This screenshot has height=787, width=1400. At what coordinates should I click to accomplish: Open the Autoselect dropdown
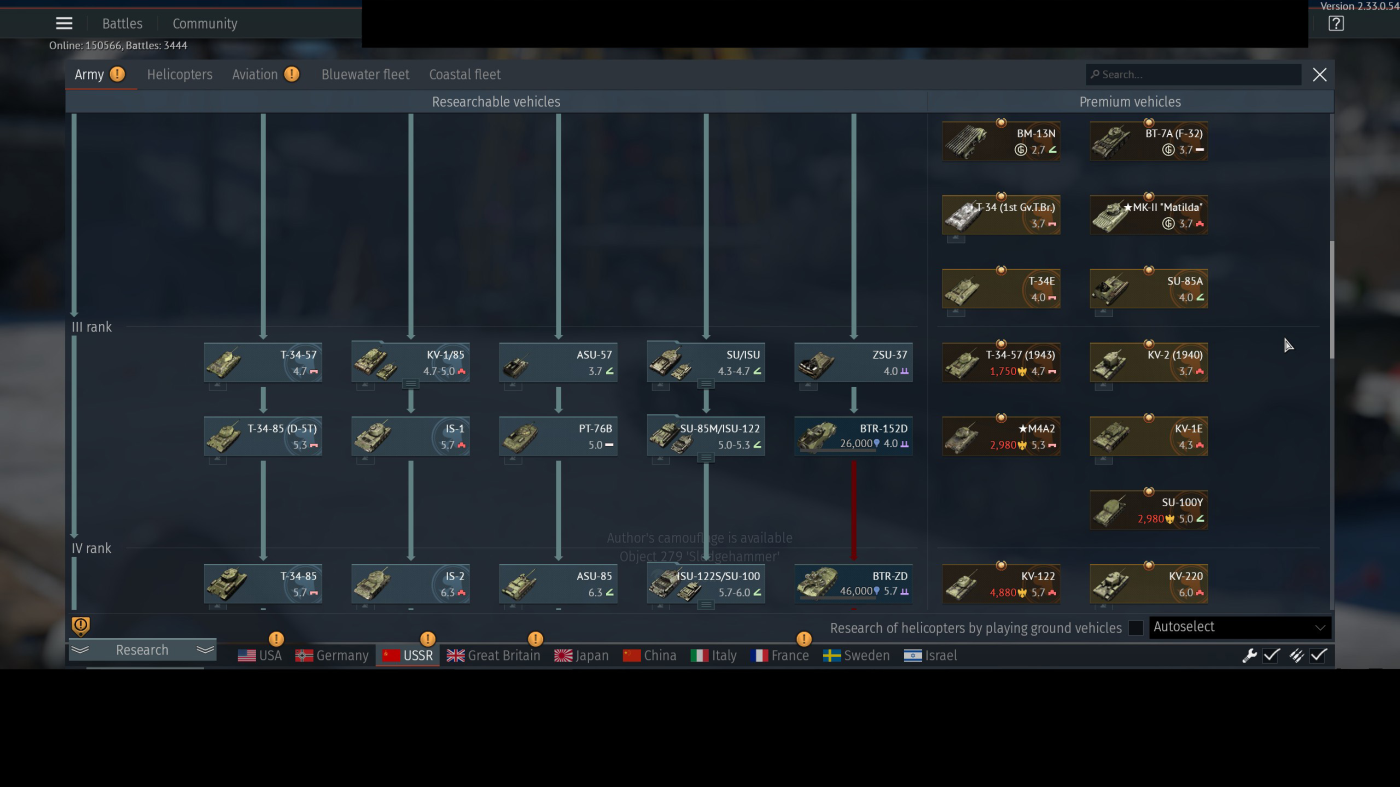pyautogui.click(x=1240, y=627)
